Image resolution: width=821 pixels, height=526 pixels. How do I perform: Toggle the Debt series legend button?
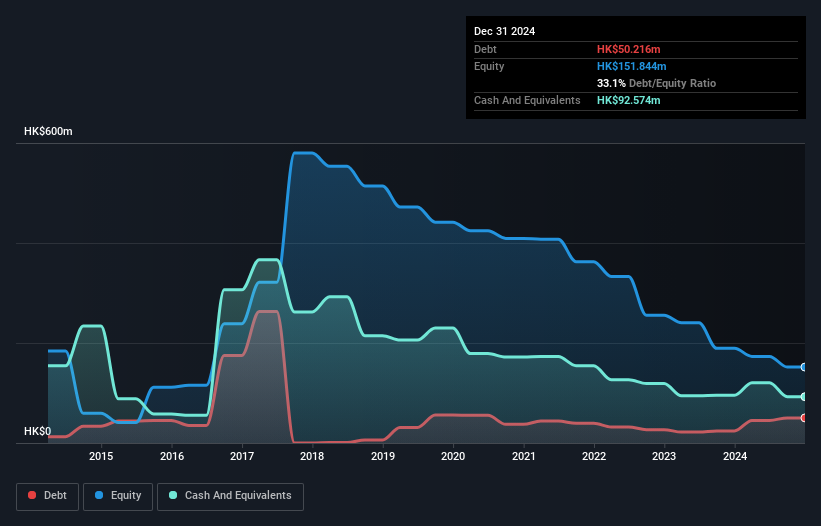(48, 496)
